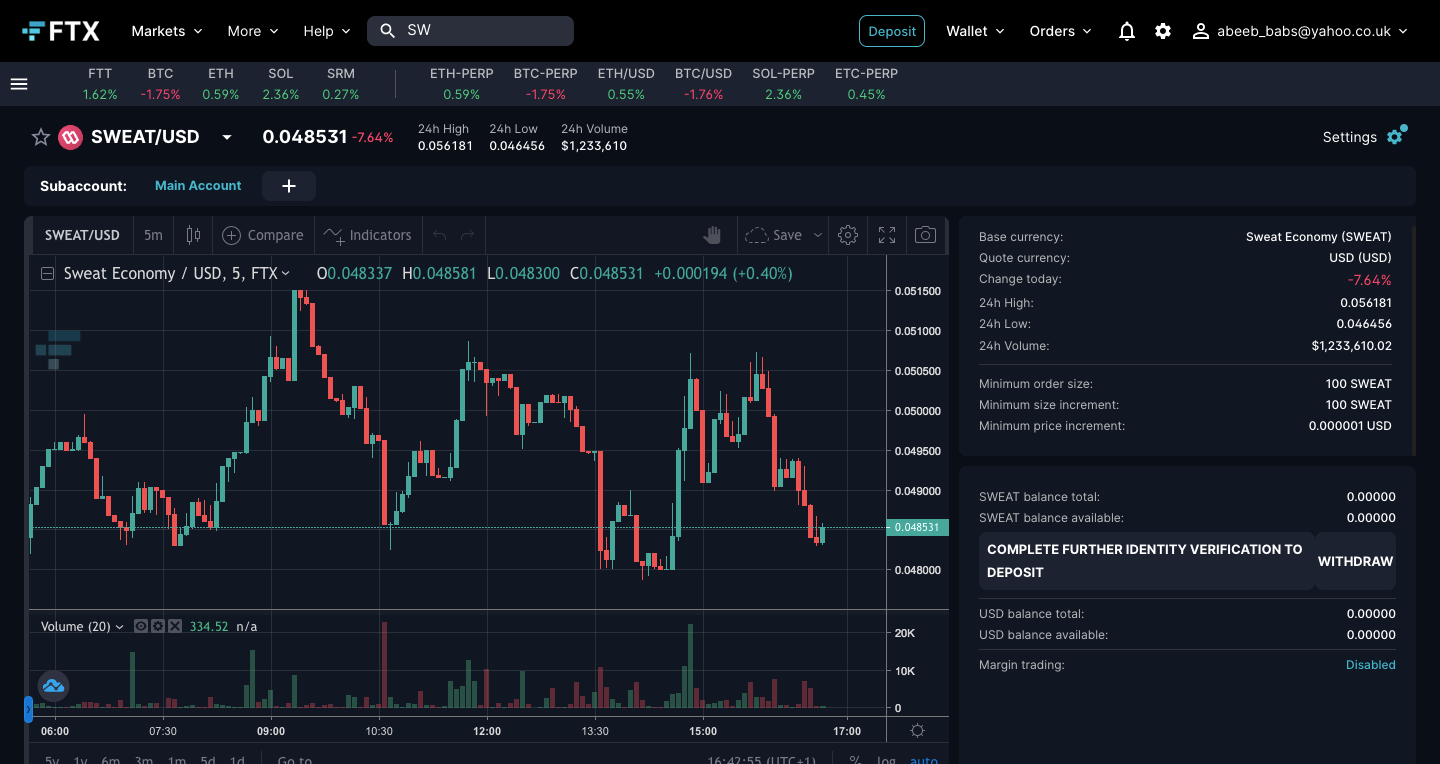Click the Disabled margin trading link
The width and height of the screenshot is (1440, 764).
pos(1370,665)
